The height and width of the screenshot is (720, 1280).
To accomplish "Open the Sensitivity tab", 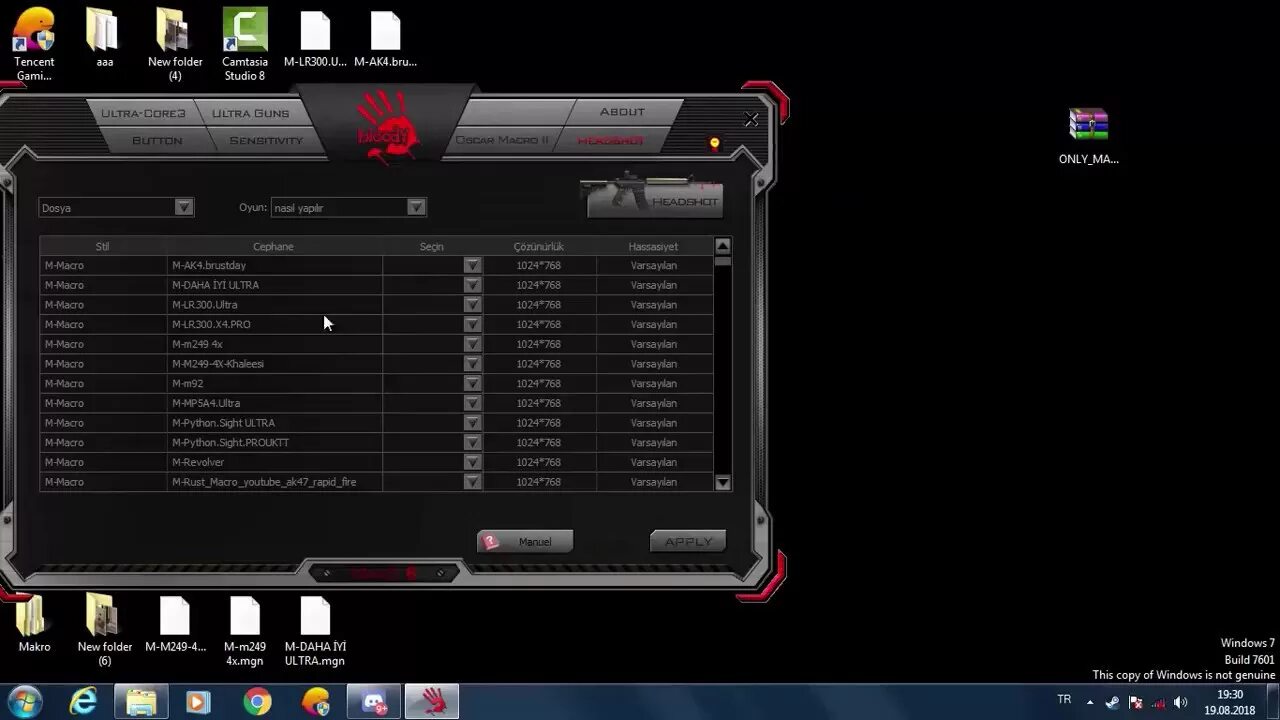I will (x=265, y=141).
